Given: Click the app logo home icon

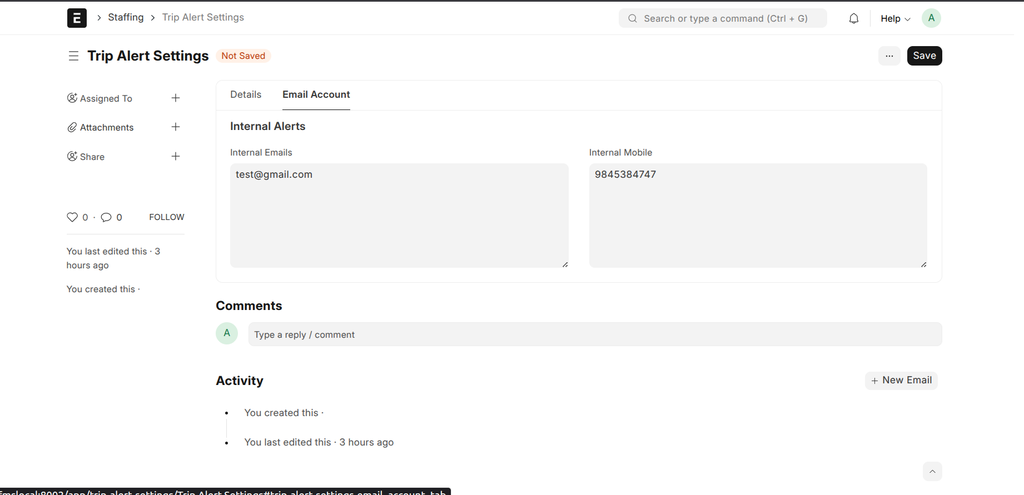Looking at the screenshot, I should (77, 18).
